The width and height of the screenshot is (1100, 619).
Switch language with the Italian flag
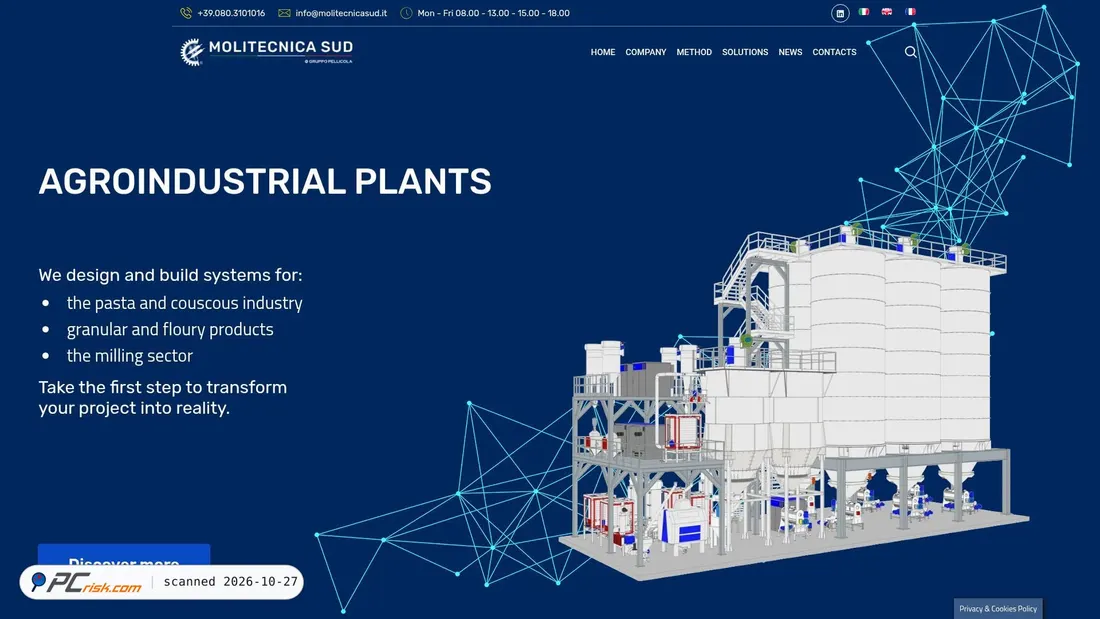pyautogui.click(x=864, y=12)
